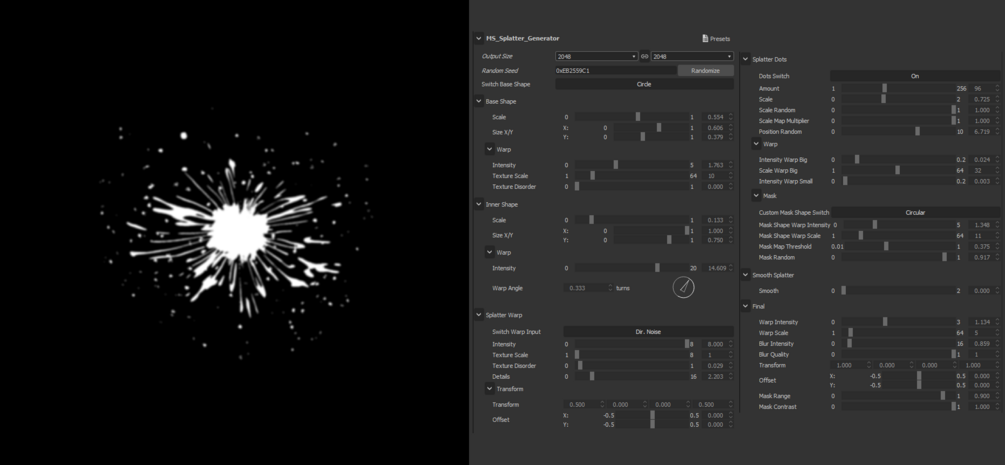Open the Output Size width dropdown
This screenshot has height=465, width=1005.
(597, 56)
